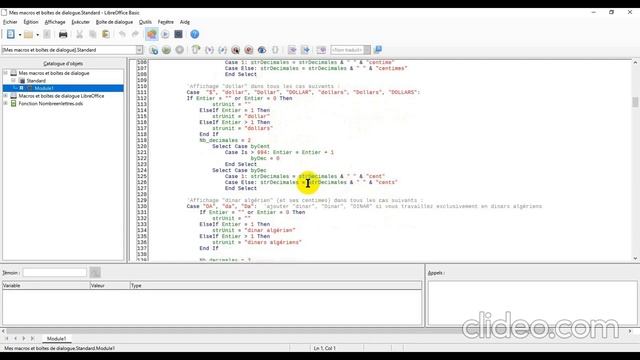Click the Appels call stack list
Image resolution: width=640 pixels, height=360 pixels.
point(532,303)
